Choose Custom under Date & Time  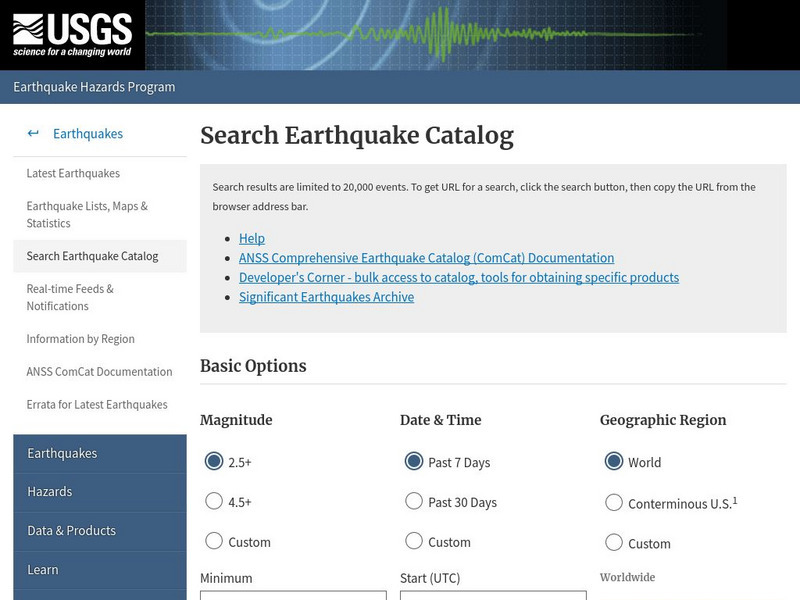pyautogui.click(x=413, y=542)
